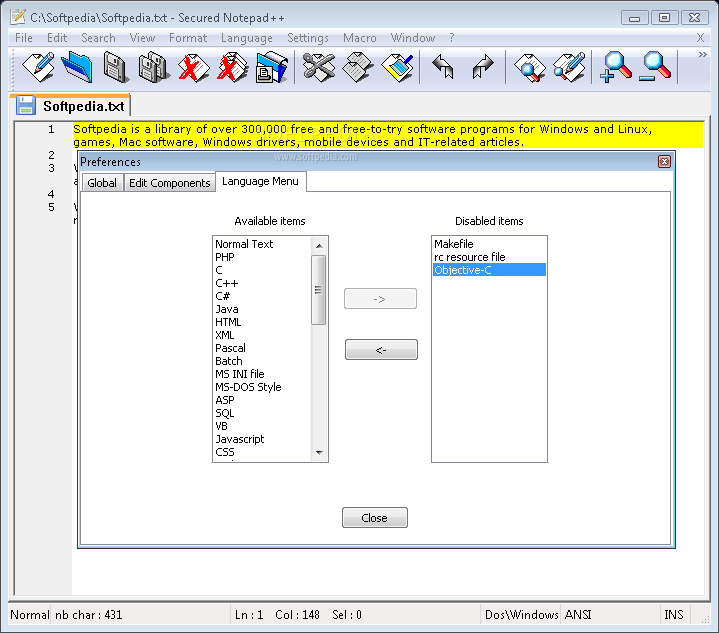Click the Print toolbar icon
Viewport: 719px width, 633px height.
(x=272, y=67)
